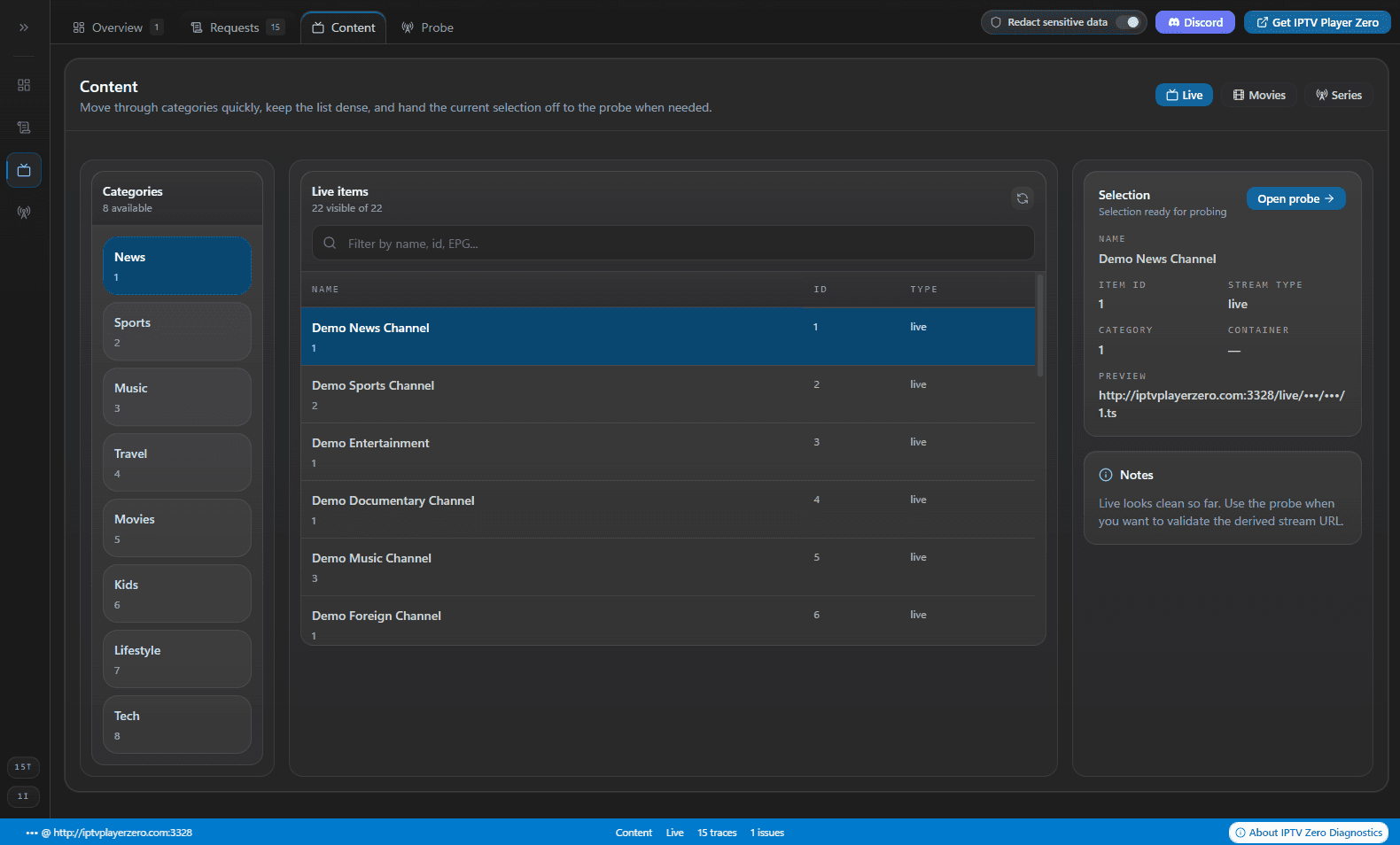
Task: Open the Probe tab
Action: coord(427,27)
